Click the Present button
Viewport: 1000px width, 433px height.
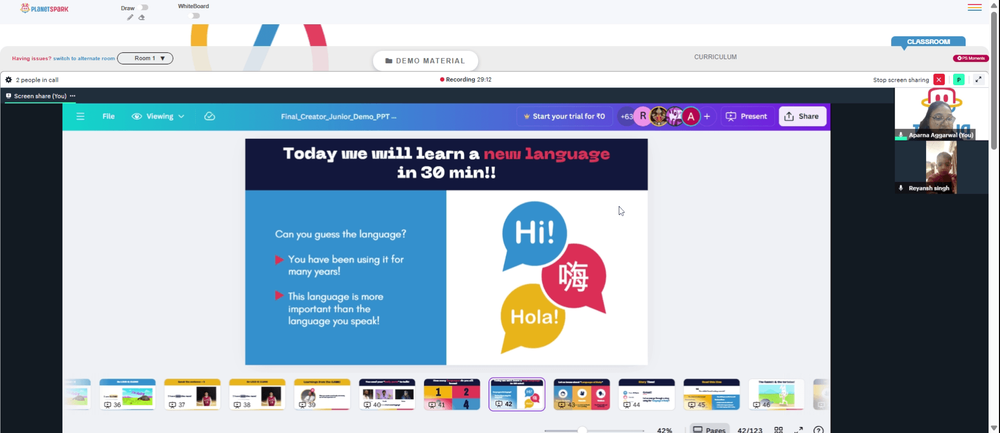pos(746,117)
